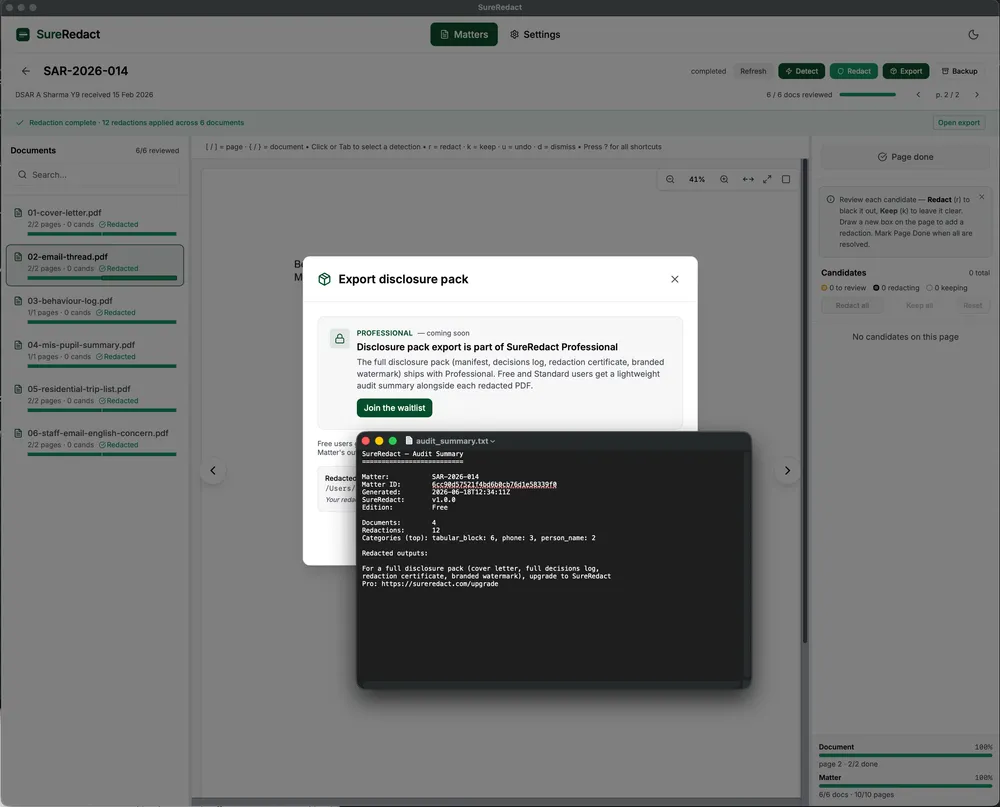Click the Redact all button
The height and width of the screenshot is (807, 1000).
coord(852,306)
